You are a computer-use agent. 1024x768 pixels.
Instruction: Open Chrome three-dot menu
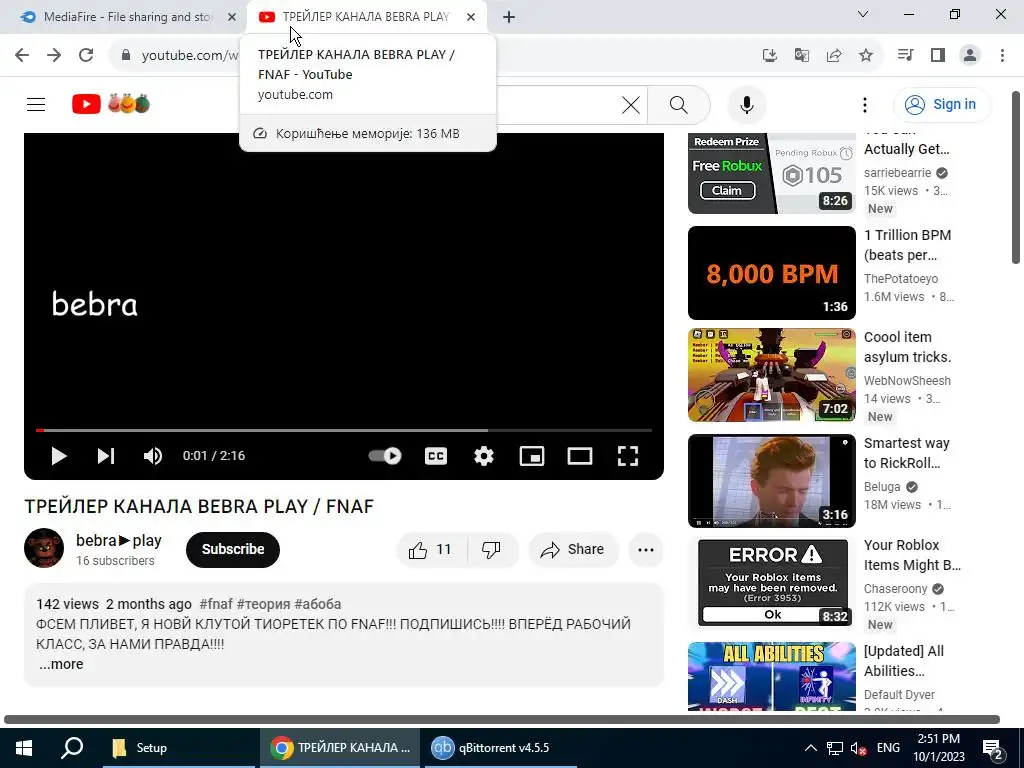point(1002,56)
